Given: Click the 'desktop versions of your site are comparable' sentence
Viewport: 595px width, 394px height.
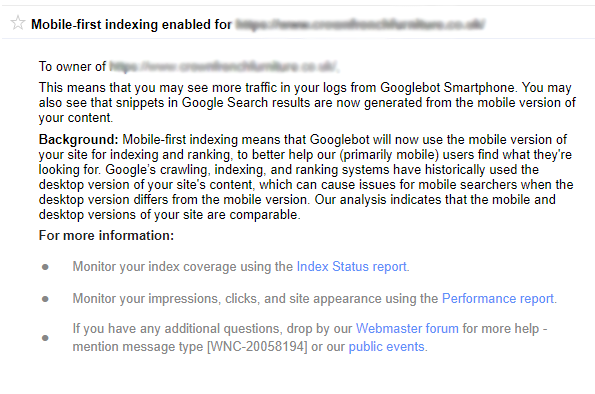Looking at the screenshot, I should coord(170,214).
